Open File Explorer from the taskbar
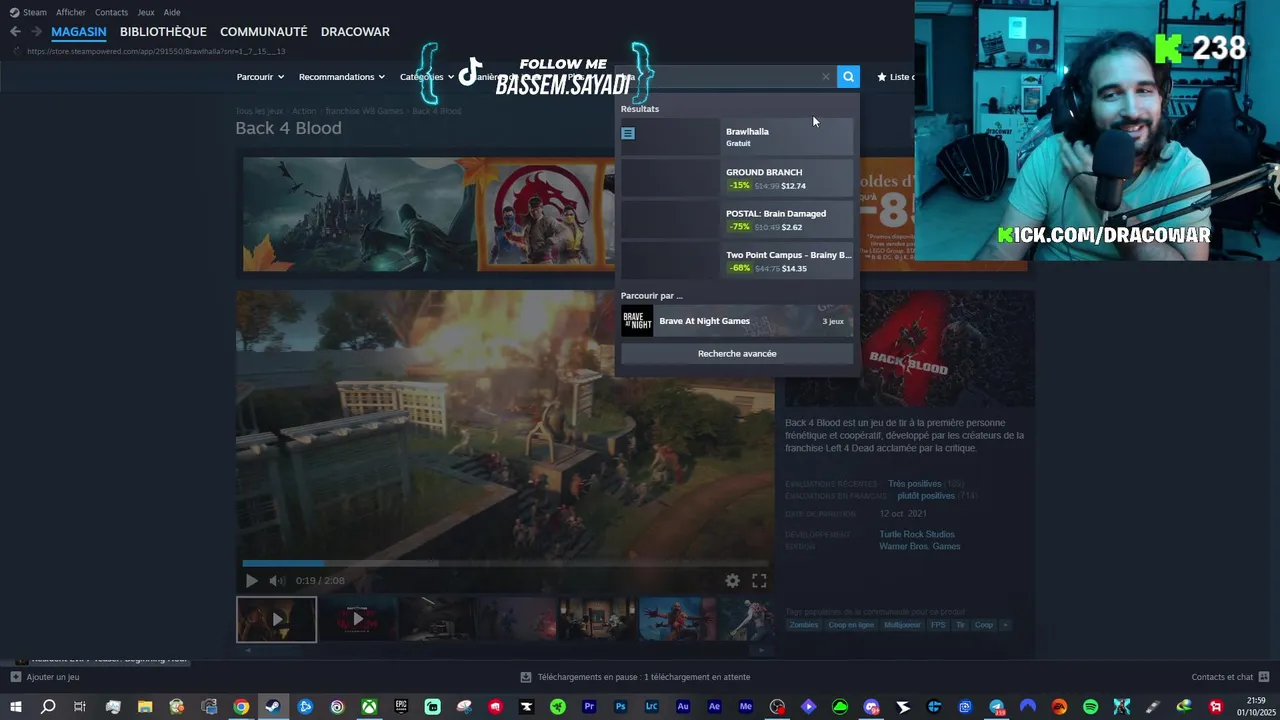Image resolution: width=1280 pixels, height=720 pixels. (x=145, y=707)
